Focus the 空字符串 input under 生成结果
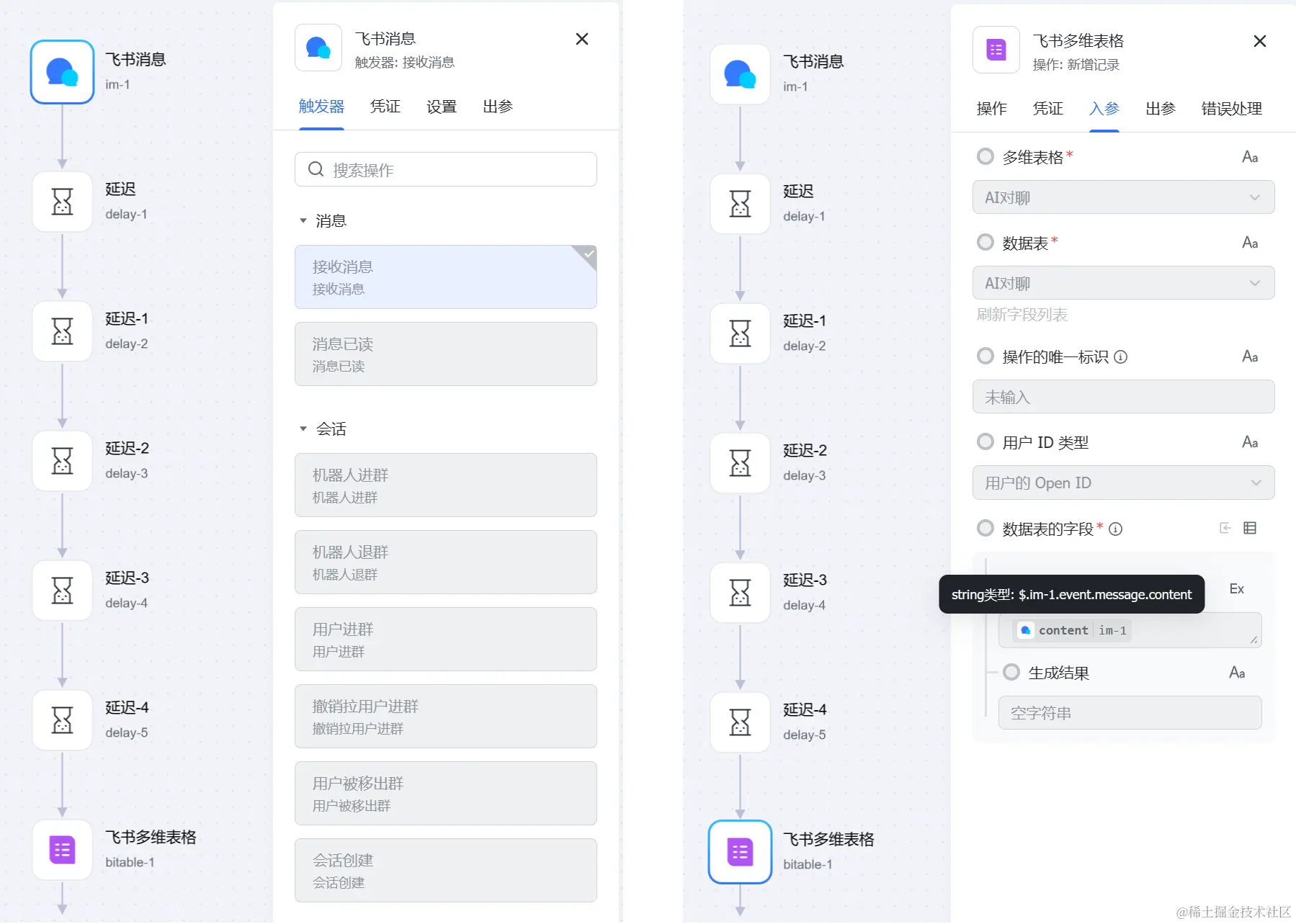 click(x=1130, y=713)
